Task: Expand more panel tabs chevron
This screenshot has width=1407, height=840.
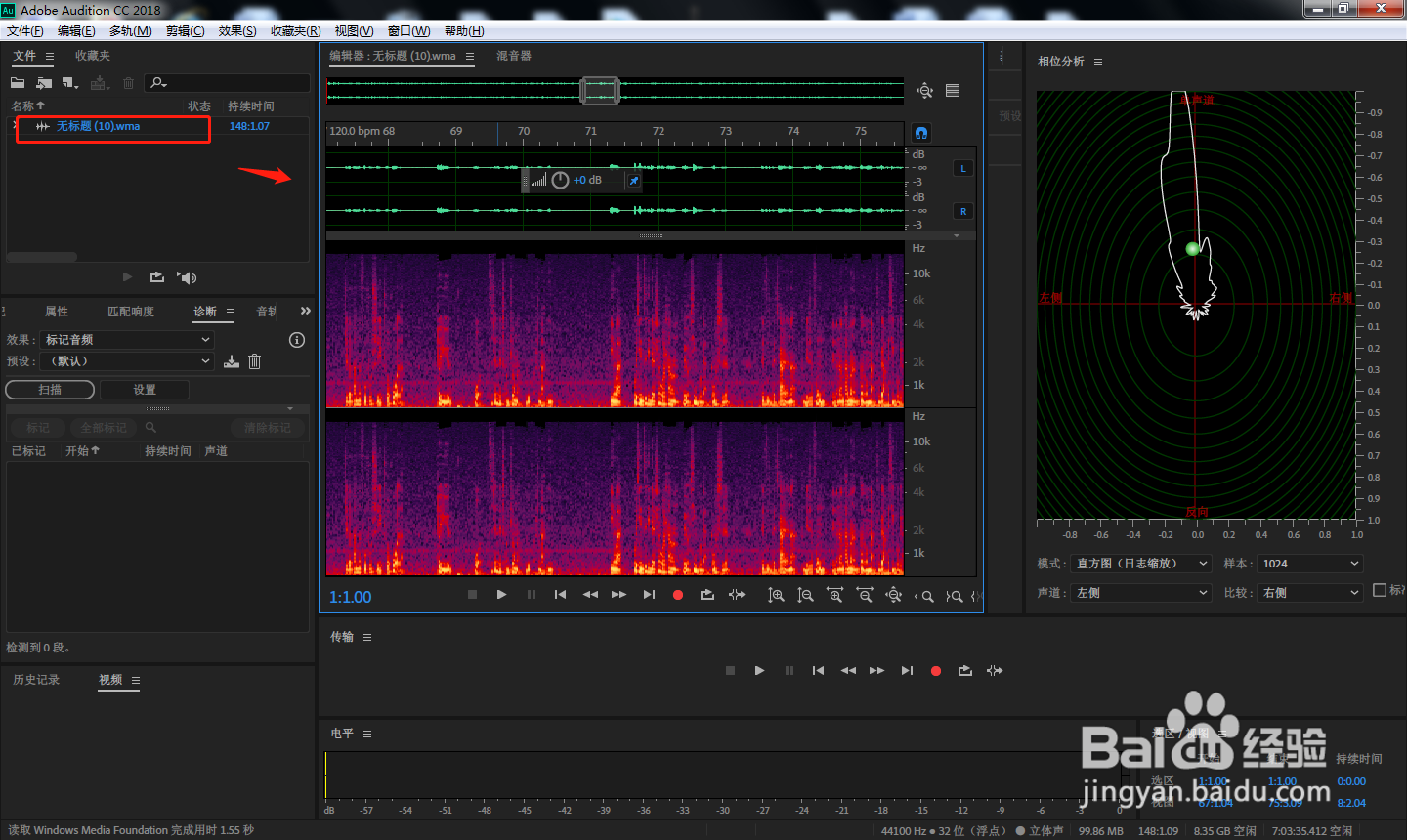Action: (x=306, y=311)
